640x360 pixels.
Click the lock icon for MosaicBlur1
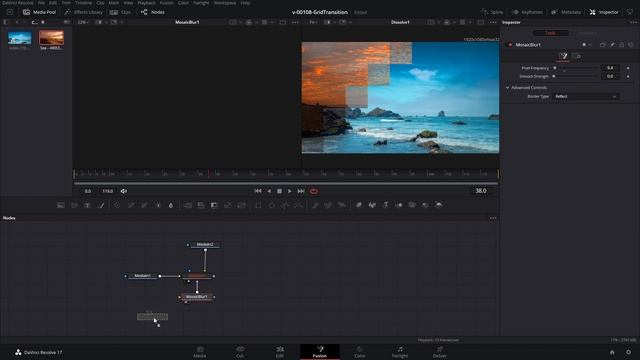[x=622, y=44]
